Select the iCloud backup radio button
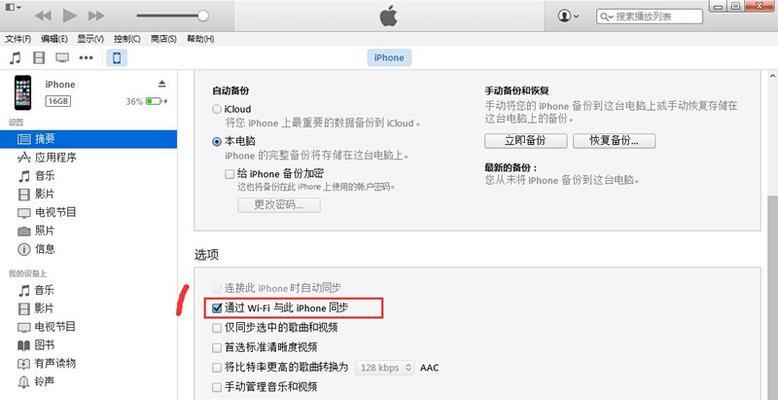The width and height of the screenshot is (778, 400). pos(217,109)
